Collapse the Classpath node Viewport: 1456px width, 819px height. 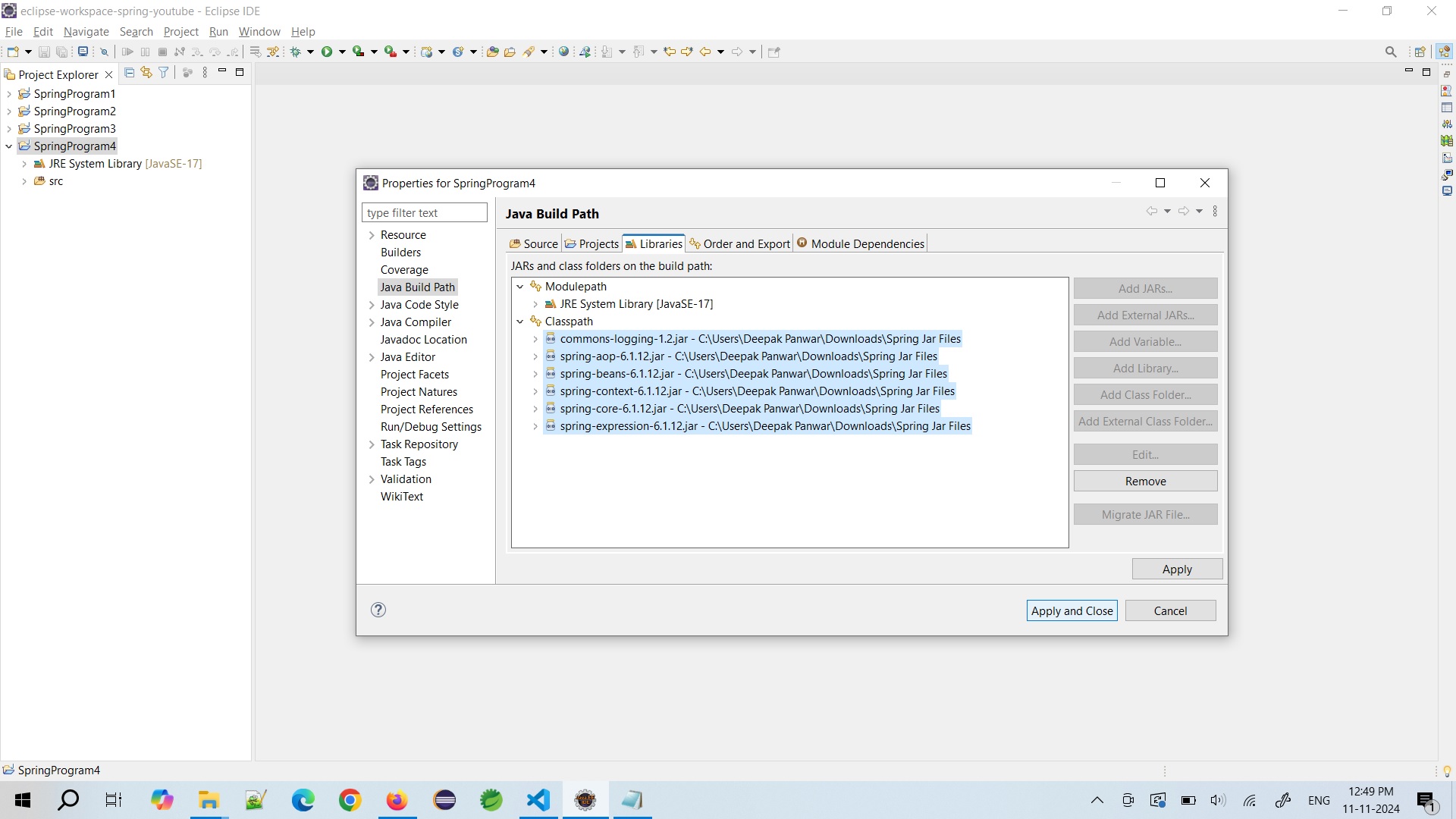click(x=520, y=322)
